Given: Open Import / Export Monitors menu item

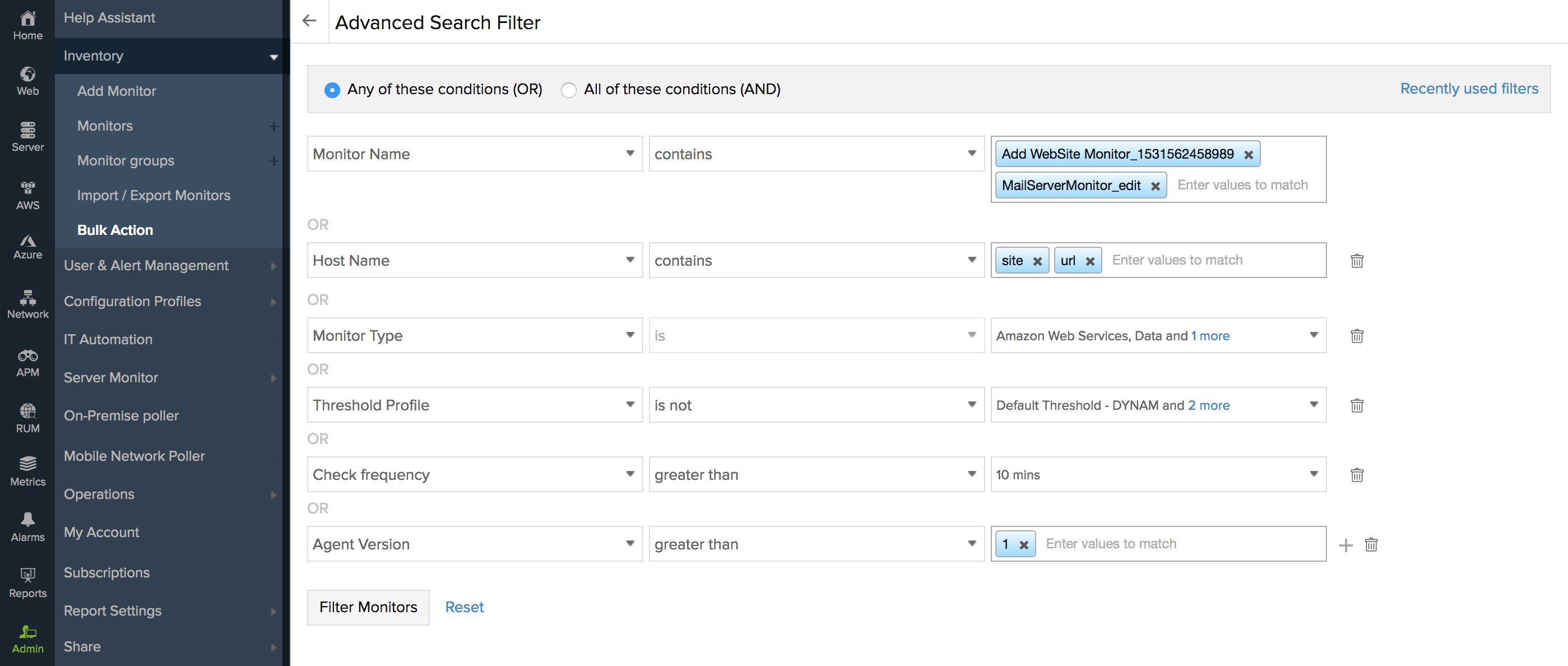Looking at the screenshot, I should point(154,196).
